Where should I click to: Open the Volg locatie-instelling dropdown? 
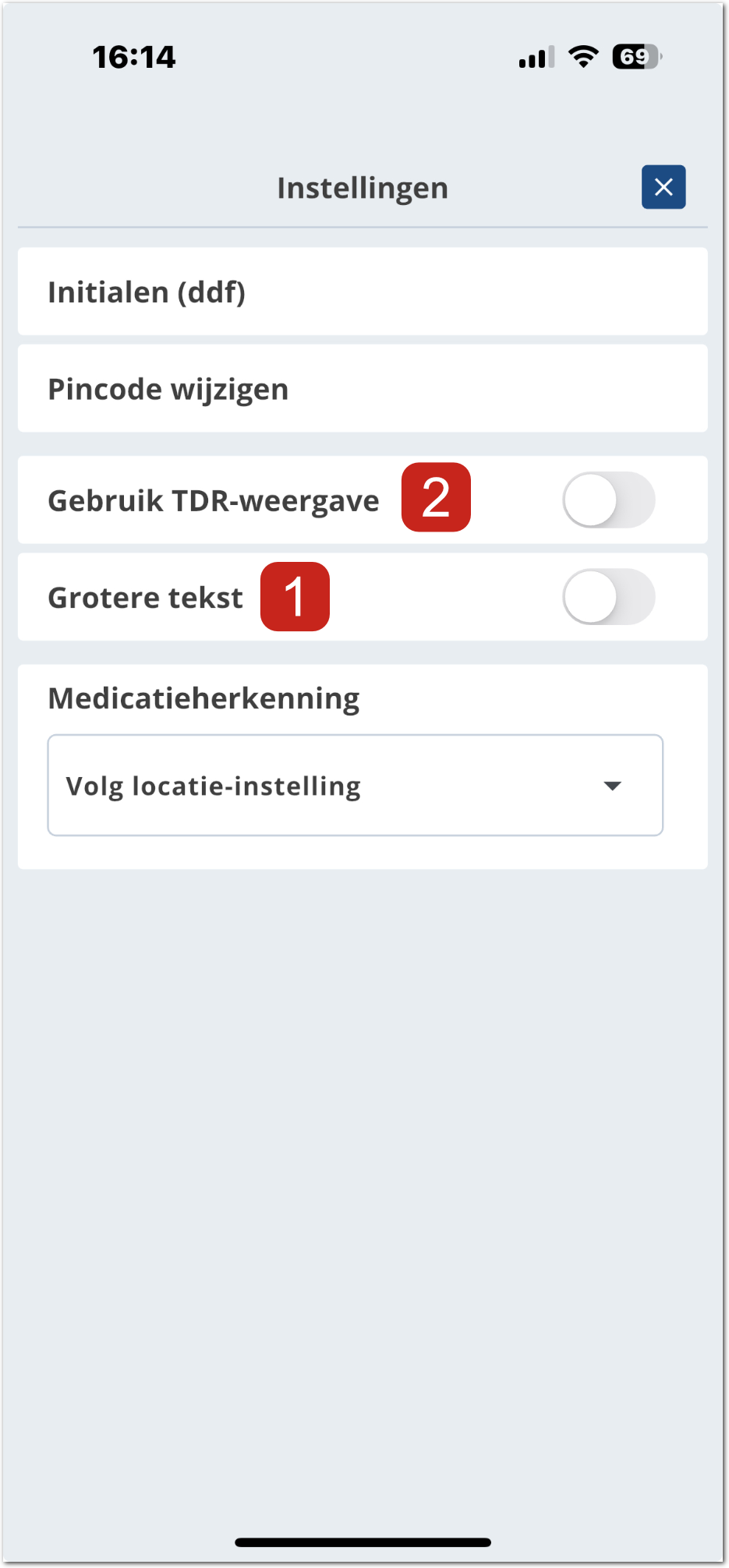[x=355, y=786]
